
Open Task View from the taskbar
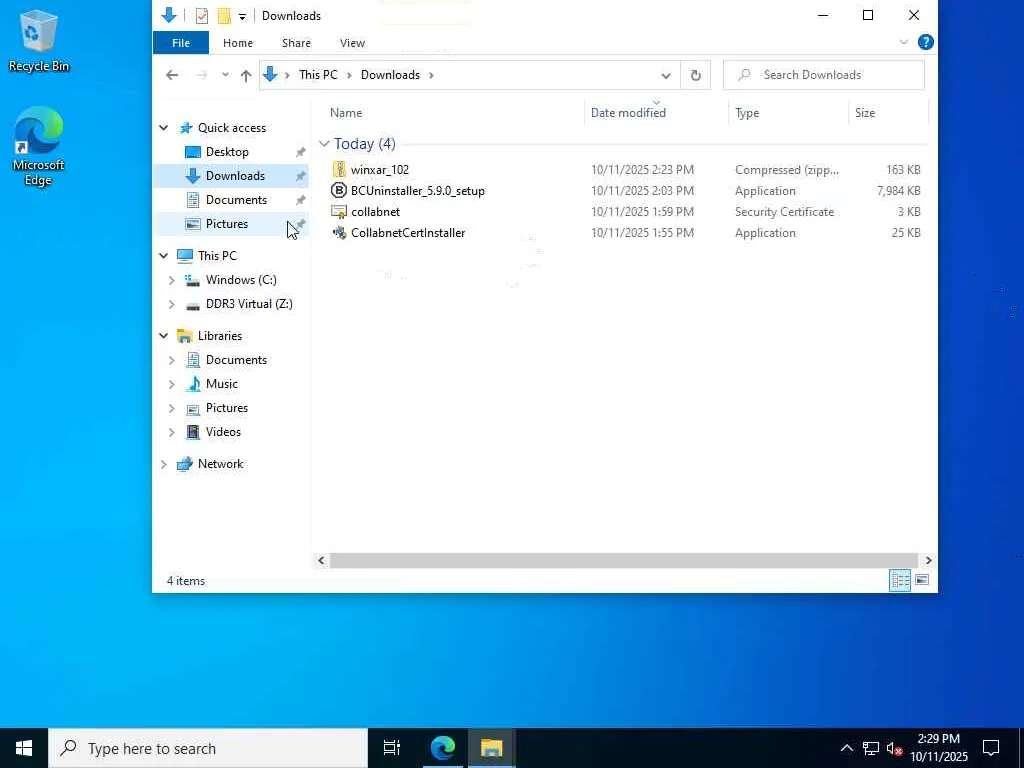pos(392,748)
